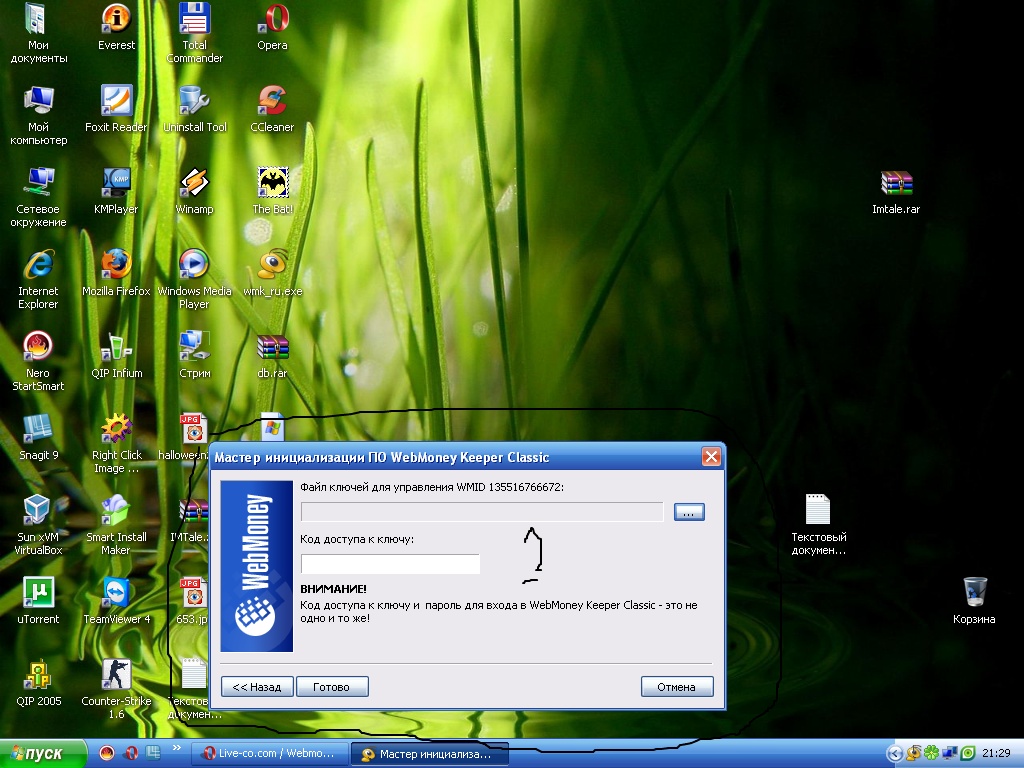Open the Winamp desktop icon
The width and height of the screenshot is (1024, 768).
(x=194, y=183)
